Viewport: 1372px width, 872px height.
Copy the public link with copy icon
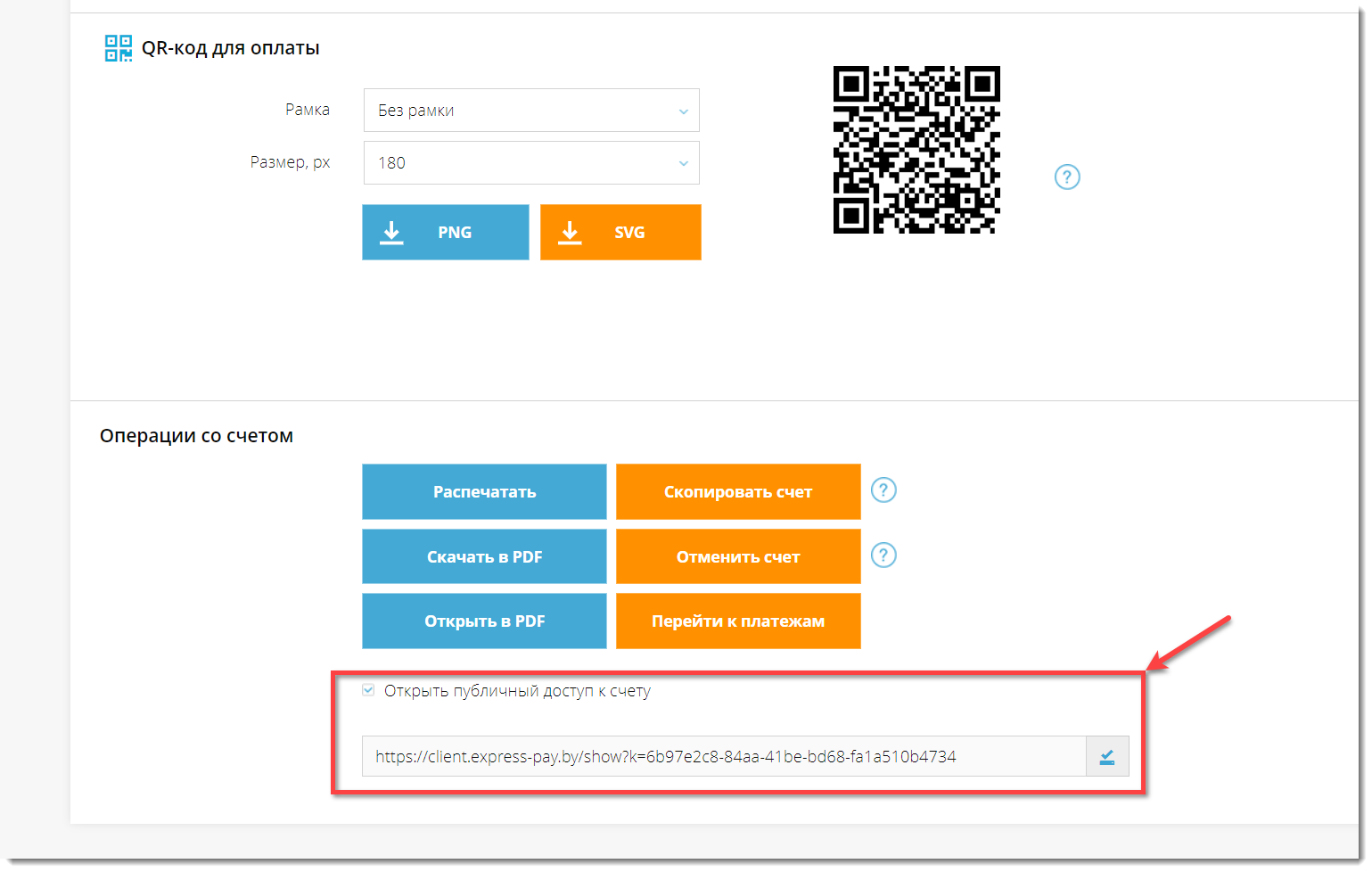tap(1107, 757)
